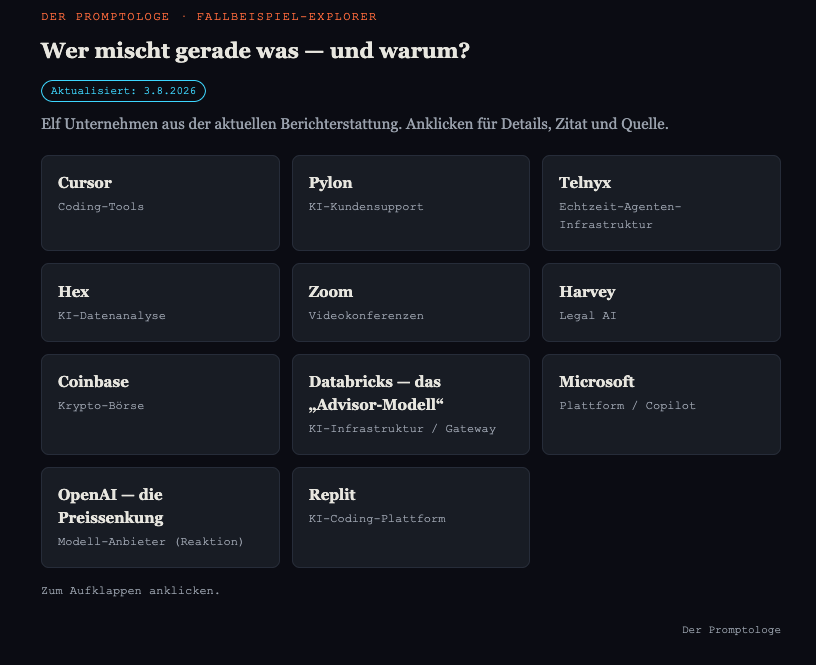Image resolution: width=816 pixels, height=665 pixels.
Task: Expand the Microsoft Plattform / Copilot card
Action: [x=661, y=404]
